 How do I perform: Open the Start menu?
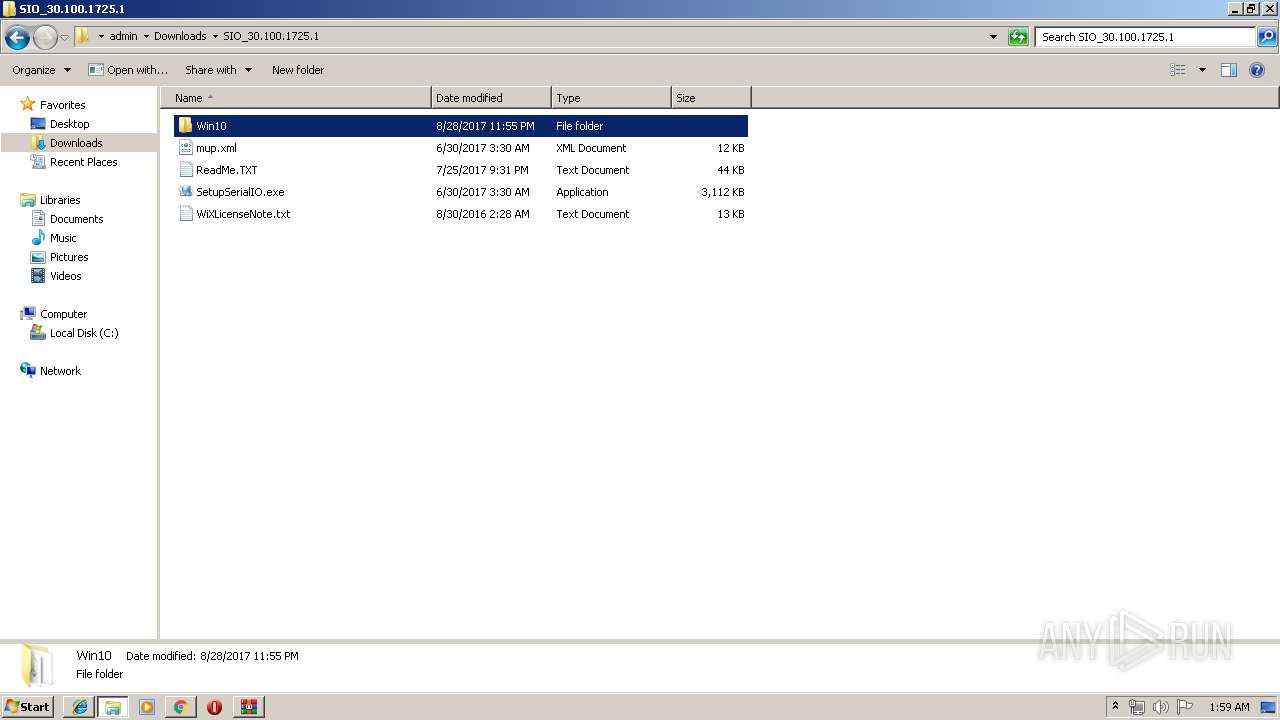[28, 706]
